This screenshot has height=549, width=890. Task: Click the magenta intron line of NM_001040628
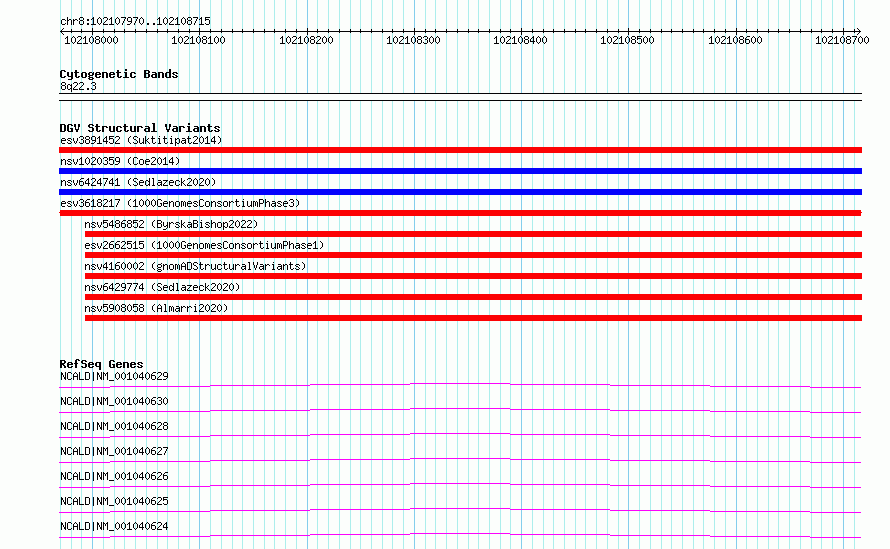[460, 434]
